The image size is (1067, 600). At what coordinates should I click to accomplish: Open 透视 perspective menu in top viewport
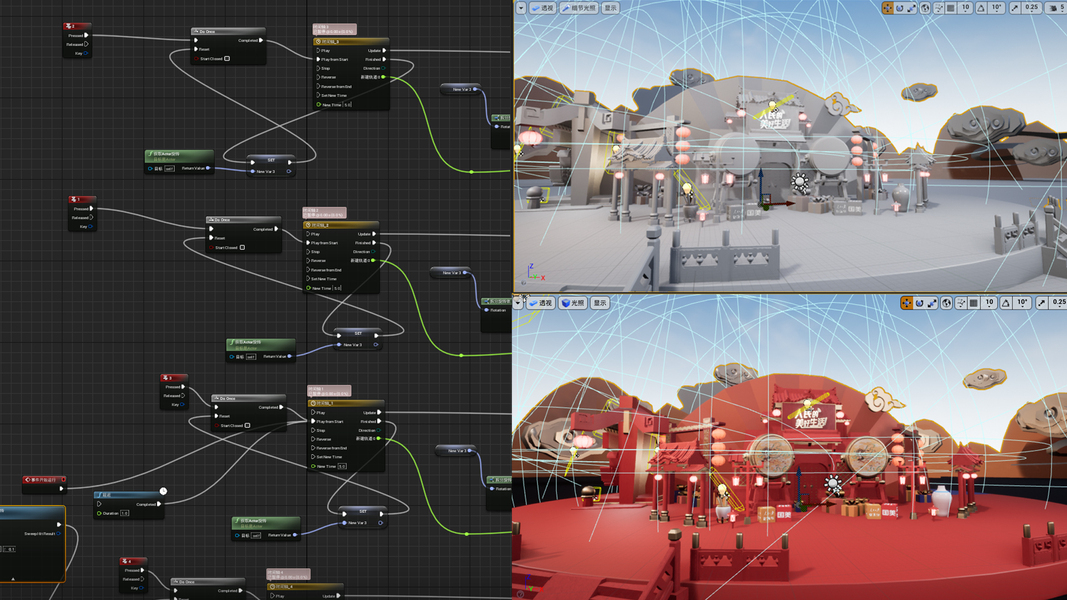(543, 8)
